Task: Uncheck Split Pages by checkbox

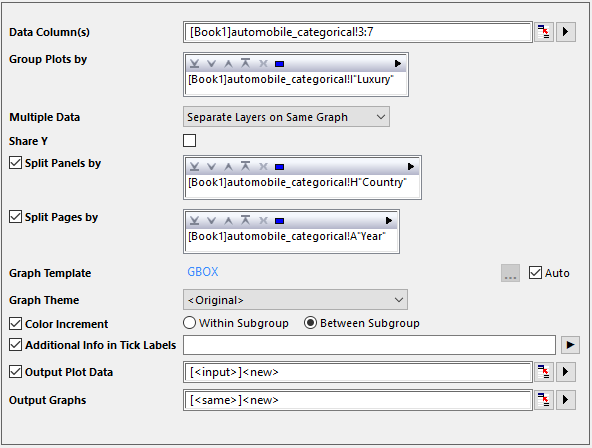Action: pyautogui.click(x=15, y=217)
